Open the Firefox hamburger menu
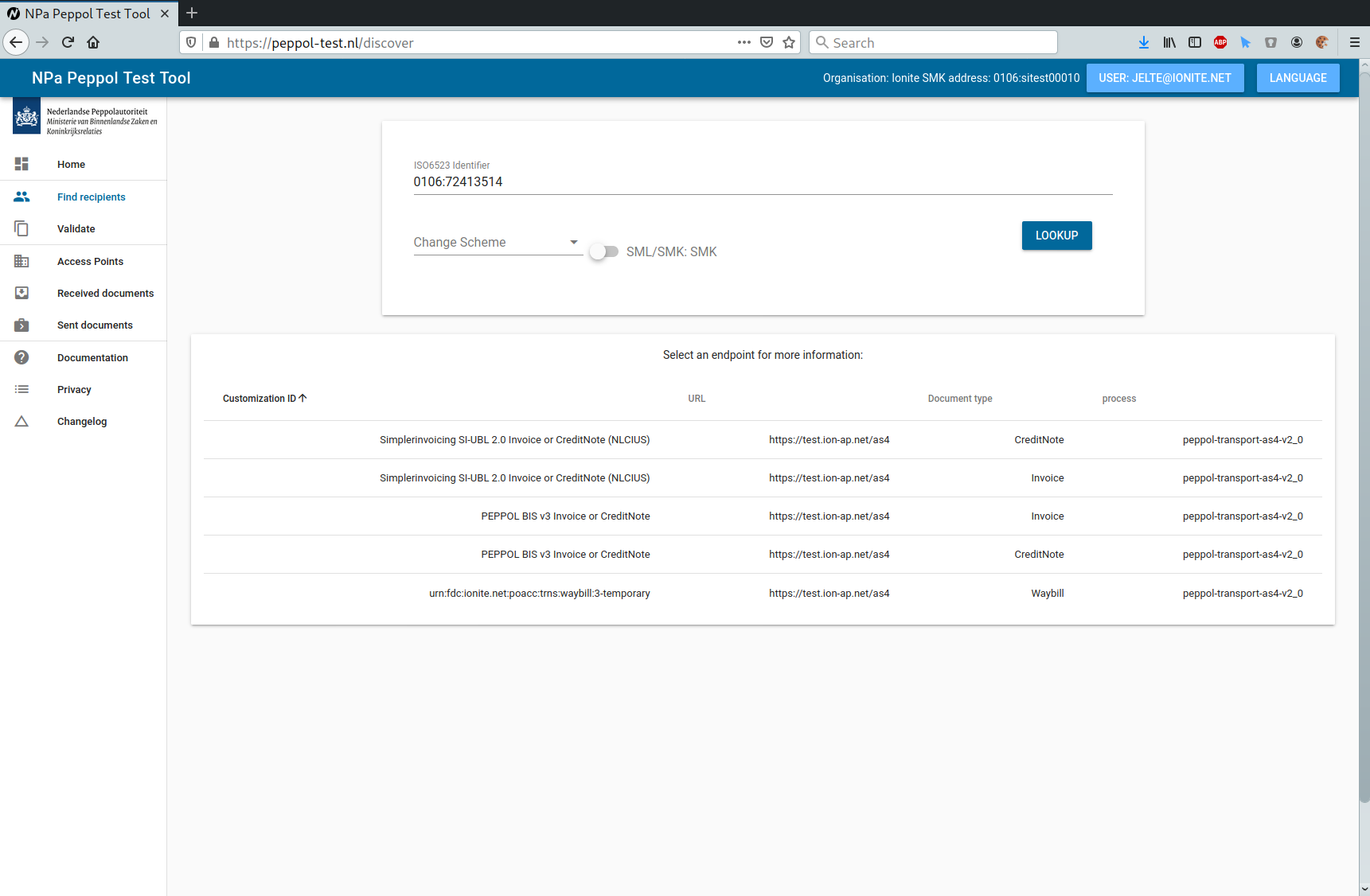 (x=1354, y=42)
